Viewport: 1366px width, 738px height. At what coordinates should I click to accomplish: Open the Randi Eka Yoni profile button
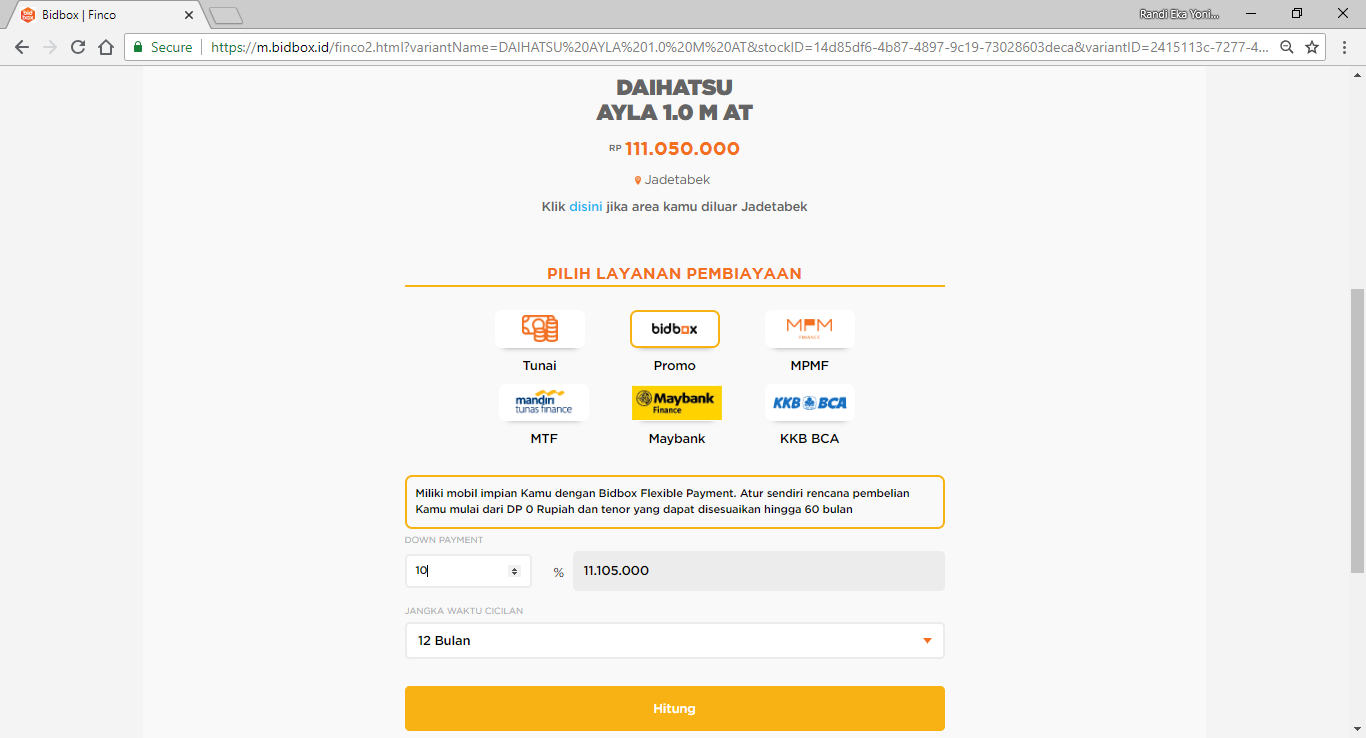coord(1179,14)
